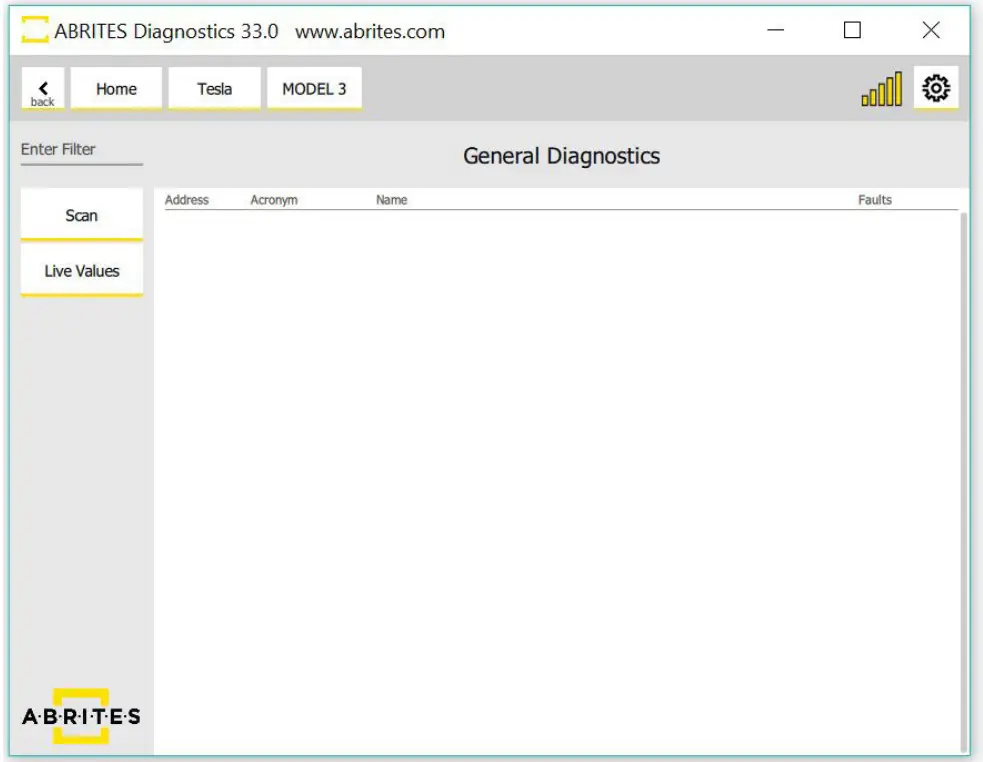Viewport: 983px width, 762px height.
Task: Open the settings gear icon
Action: tap(936, 88)
